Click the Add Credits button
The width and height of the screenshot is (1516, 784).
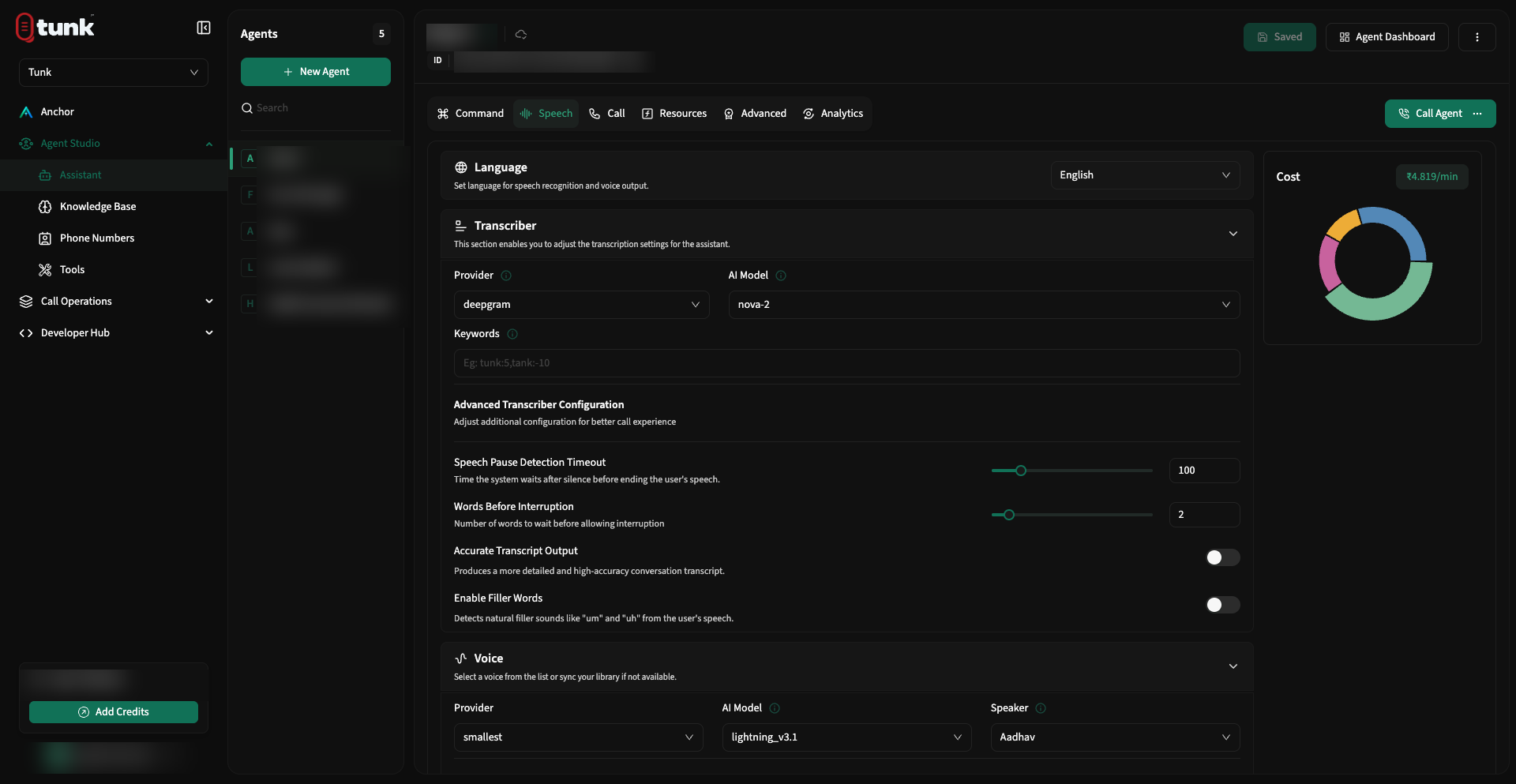click(x=114, y=712)
